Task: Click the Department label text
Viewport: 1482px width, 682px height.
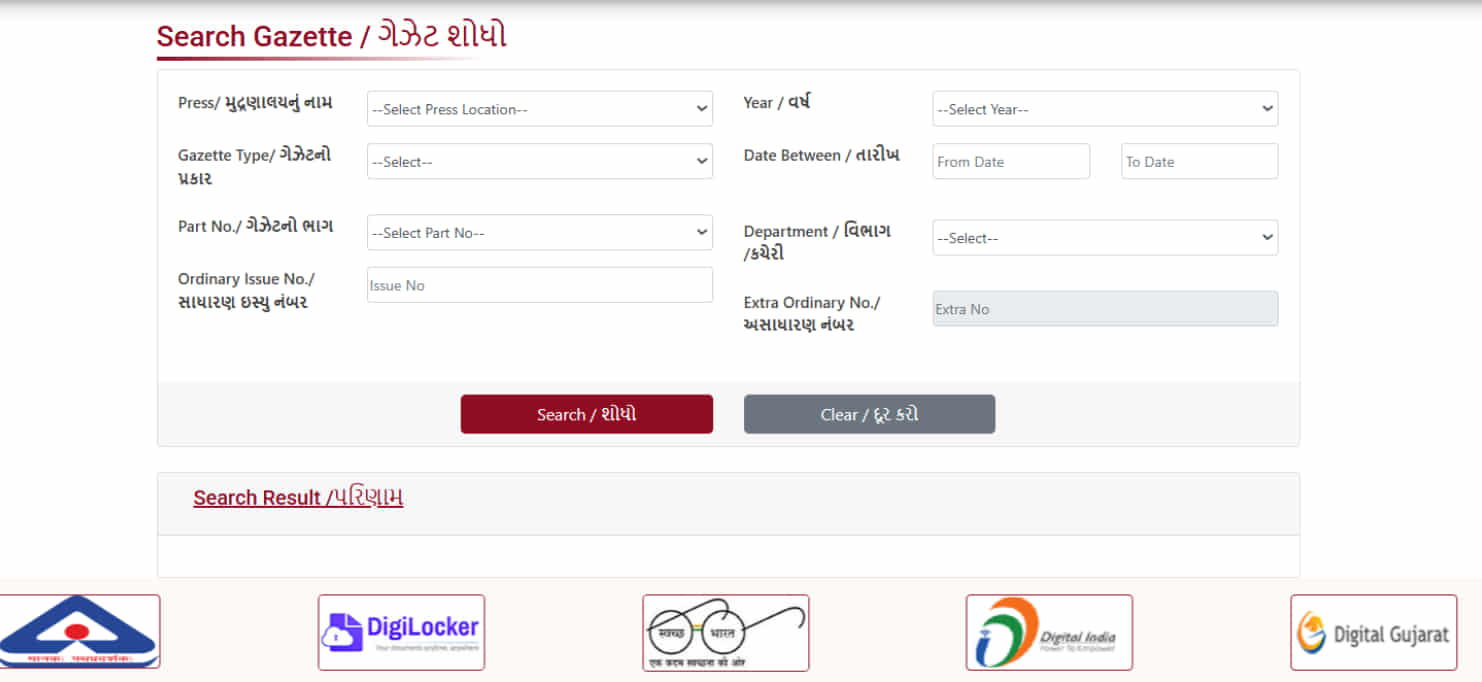Action: [817, 242]
